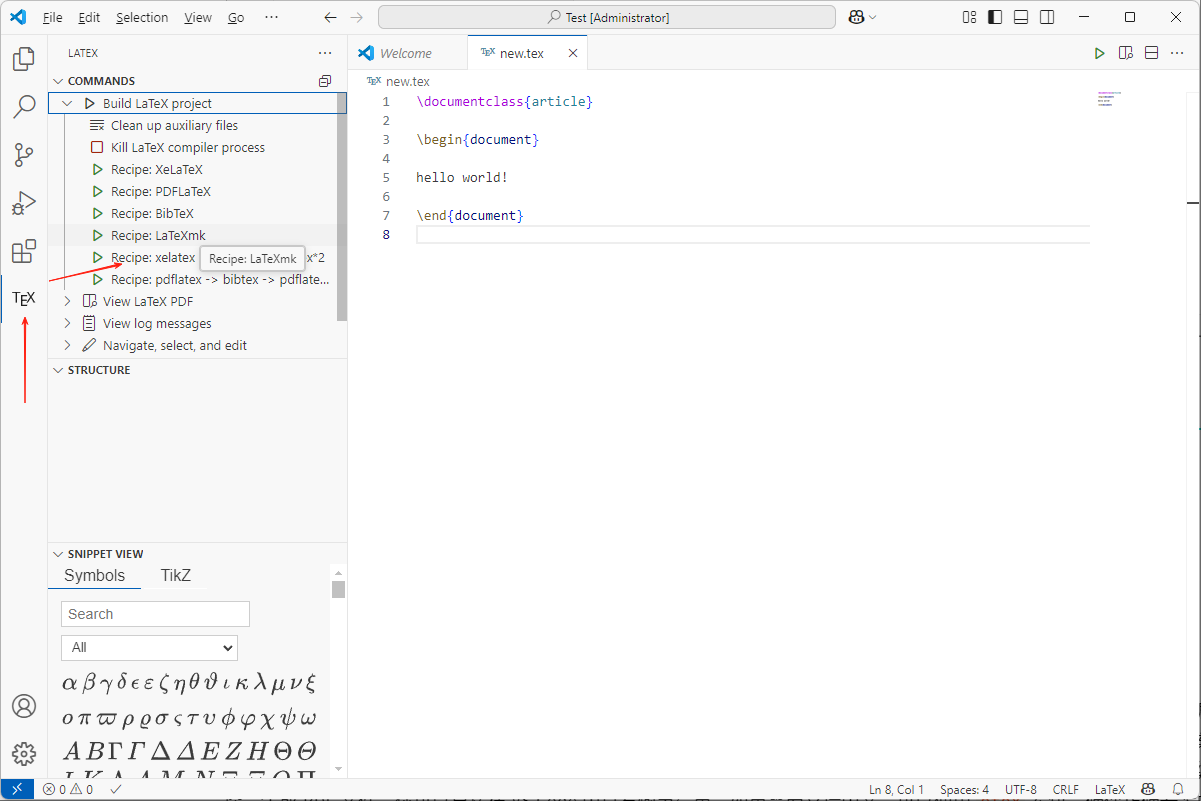Toggle the secondary side bar layout button
Image resolution: width=1201 pixels, height=801 pixels.
tap(1047, 17)
